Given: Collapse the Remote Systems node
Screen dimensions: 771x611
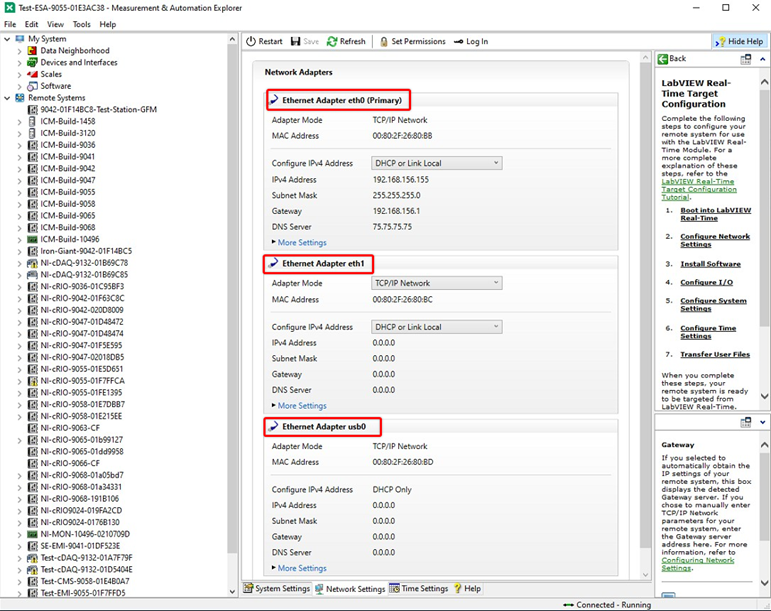Looking at the screenshot, I should point(7,98).
